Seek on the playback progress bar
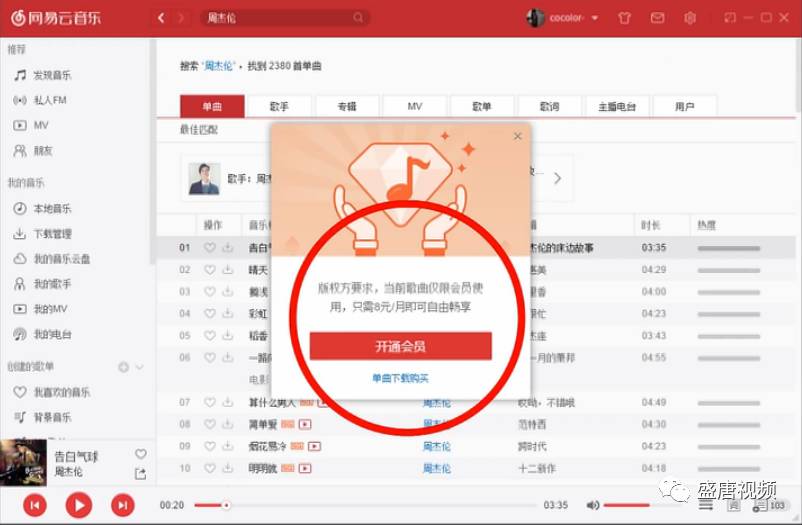The width and height of the screenshot is (802, 525). (365, 506)
